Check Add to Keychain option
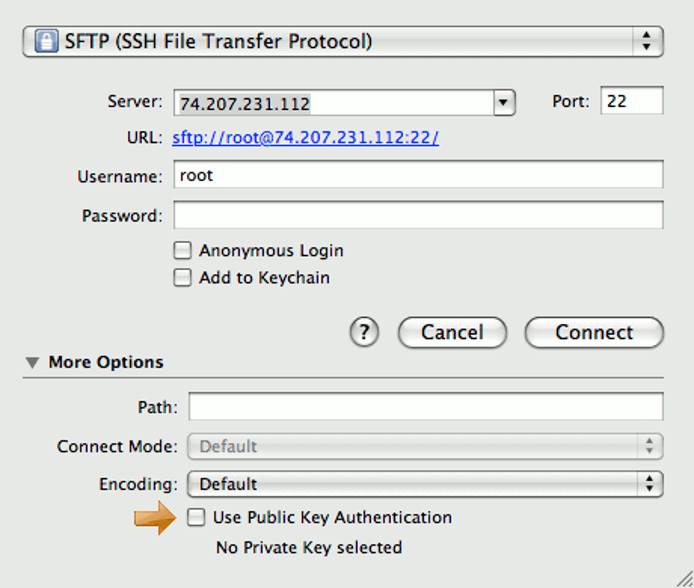Screen dimensions: 694x588 [x=182, y=278]
